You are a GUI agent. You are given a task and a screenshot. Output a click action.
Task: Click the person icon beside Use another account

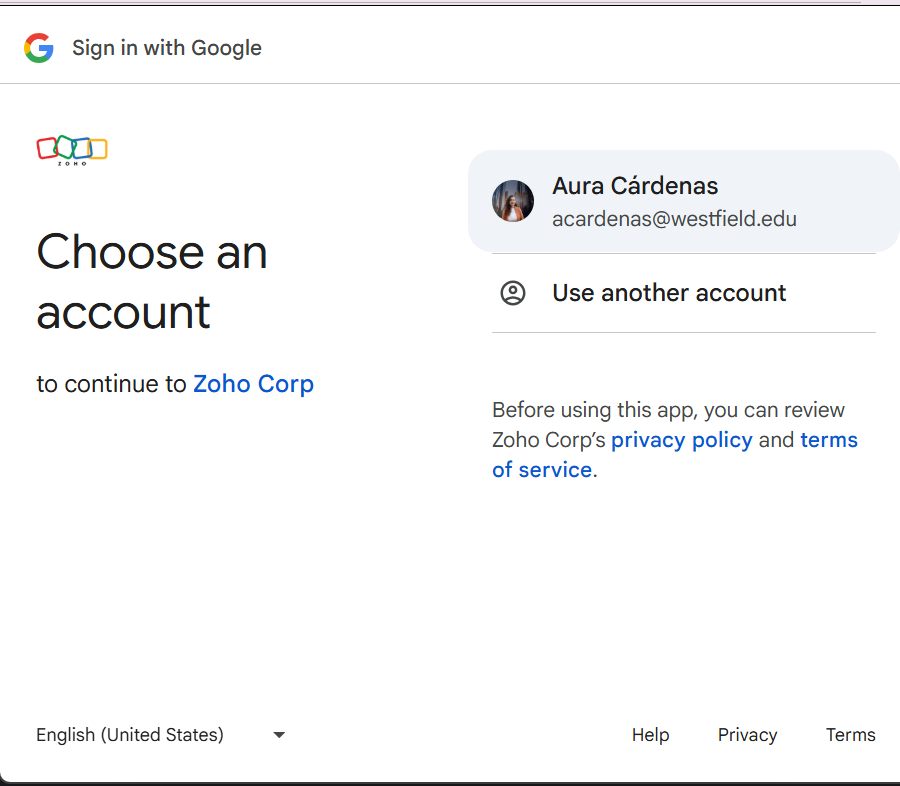coord(513,293)
